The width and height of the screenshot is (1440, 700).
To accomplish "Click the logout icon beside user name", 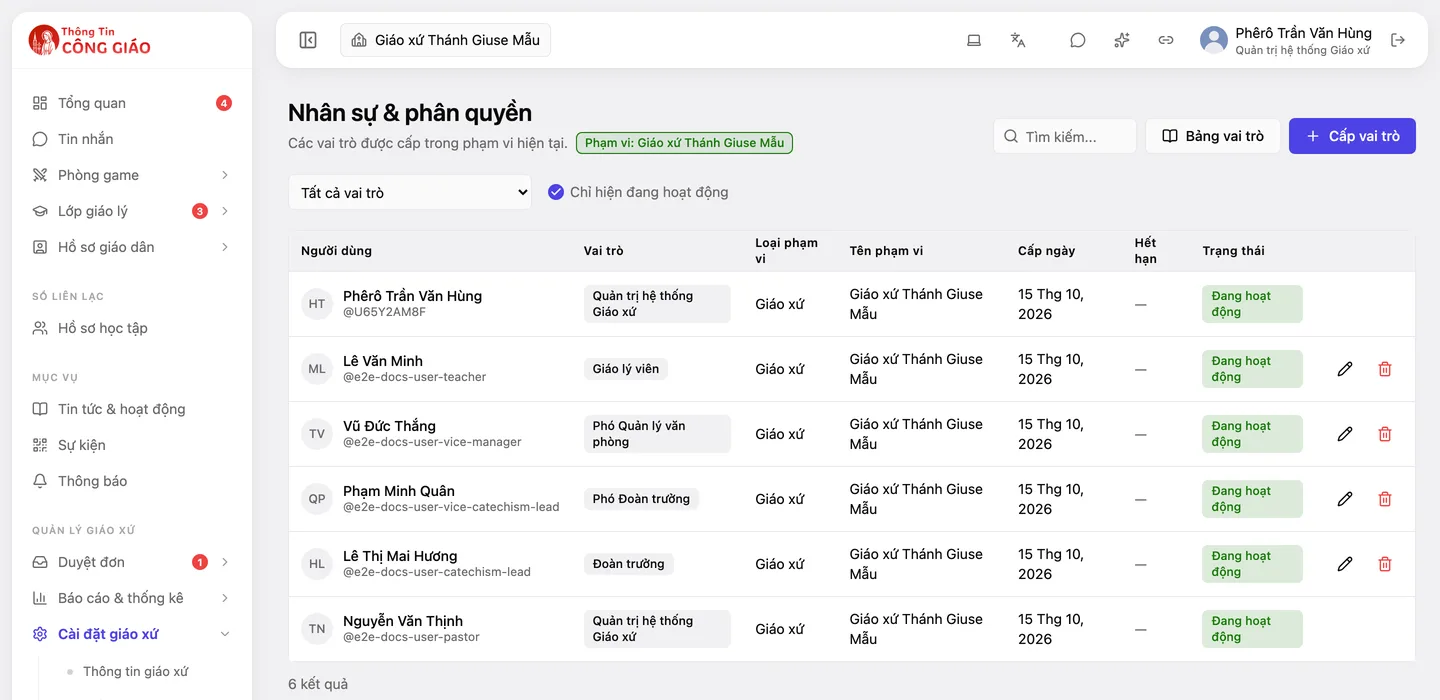I will click(x=1398, y=40).
